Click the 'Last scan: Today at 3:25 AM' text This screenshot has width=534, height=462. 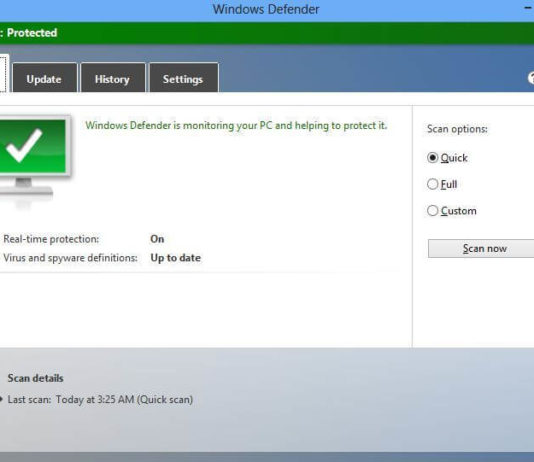point(100,399)
